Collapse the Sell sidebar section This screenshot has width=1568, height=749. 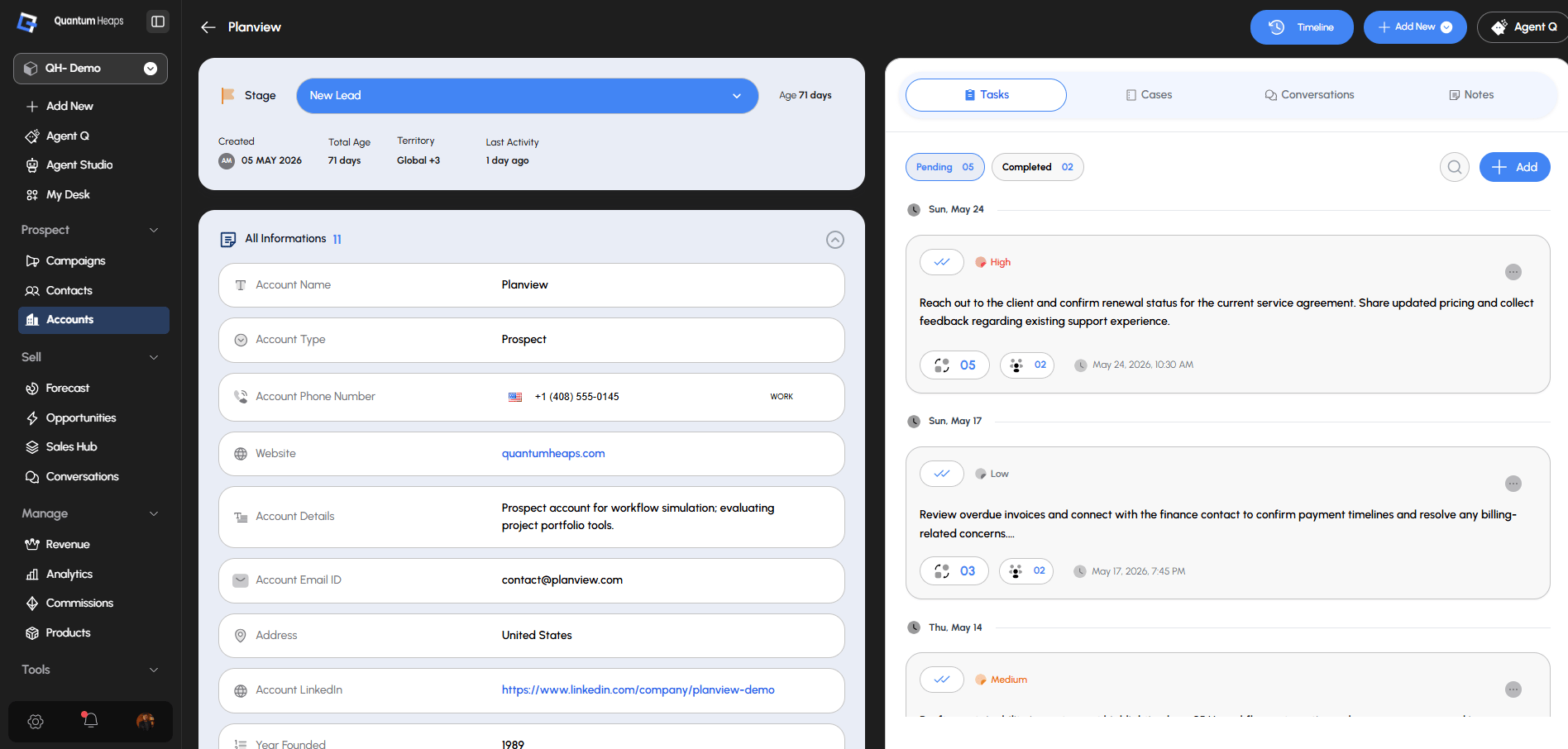click(x=154, y=357)
